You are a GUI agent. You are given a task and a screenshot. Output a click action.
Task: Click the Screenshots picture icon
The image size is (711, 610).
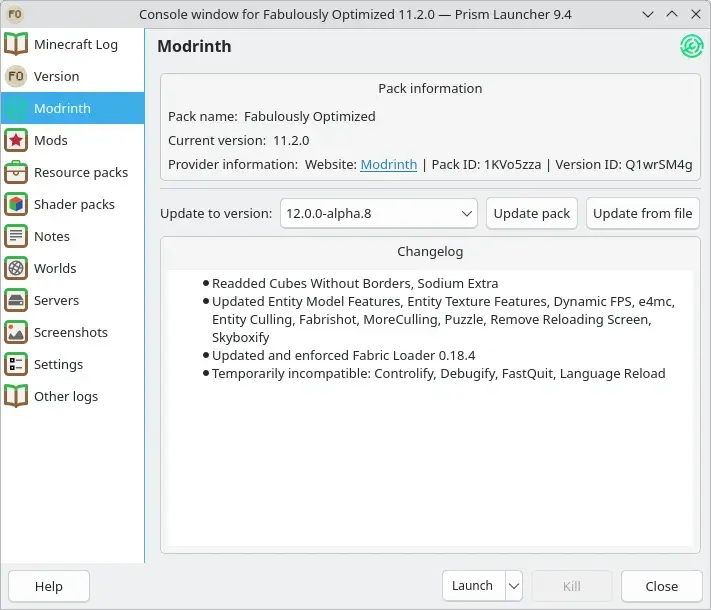tap(16, 332)
